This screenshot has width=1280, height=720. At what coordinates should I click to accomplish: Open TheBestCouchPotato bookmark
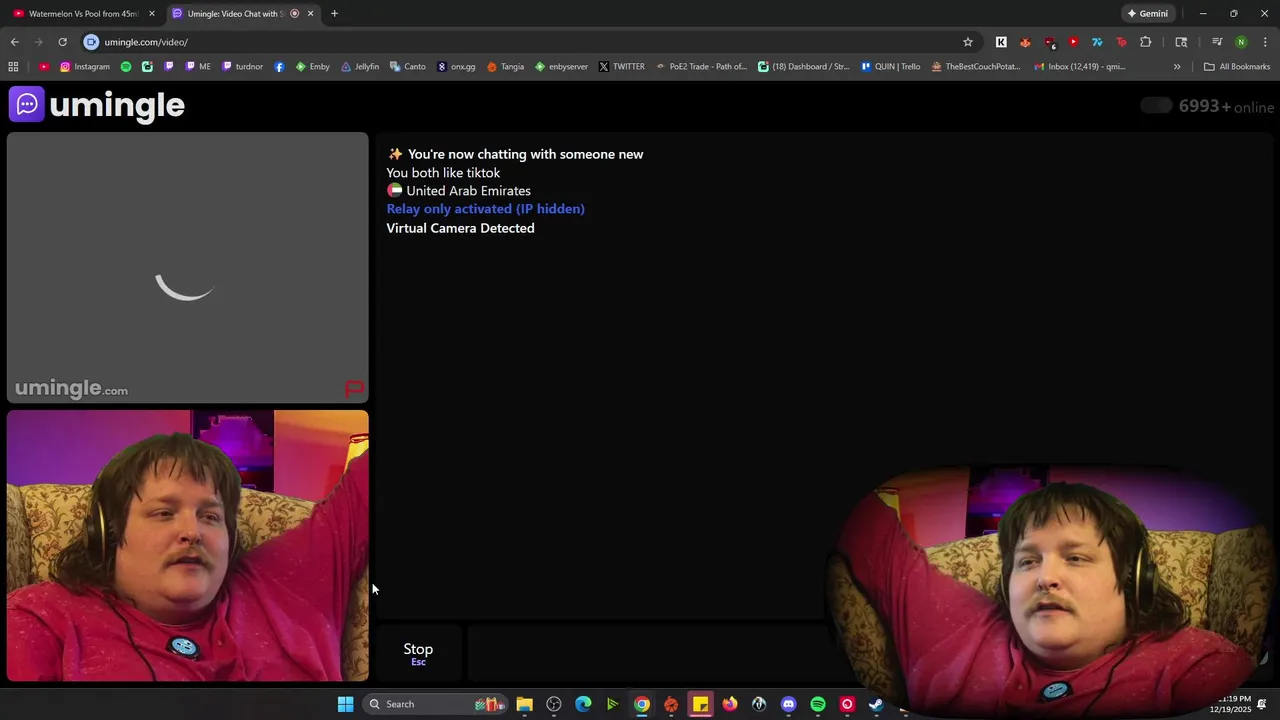(975, 67)
